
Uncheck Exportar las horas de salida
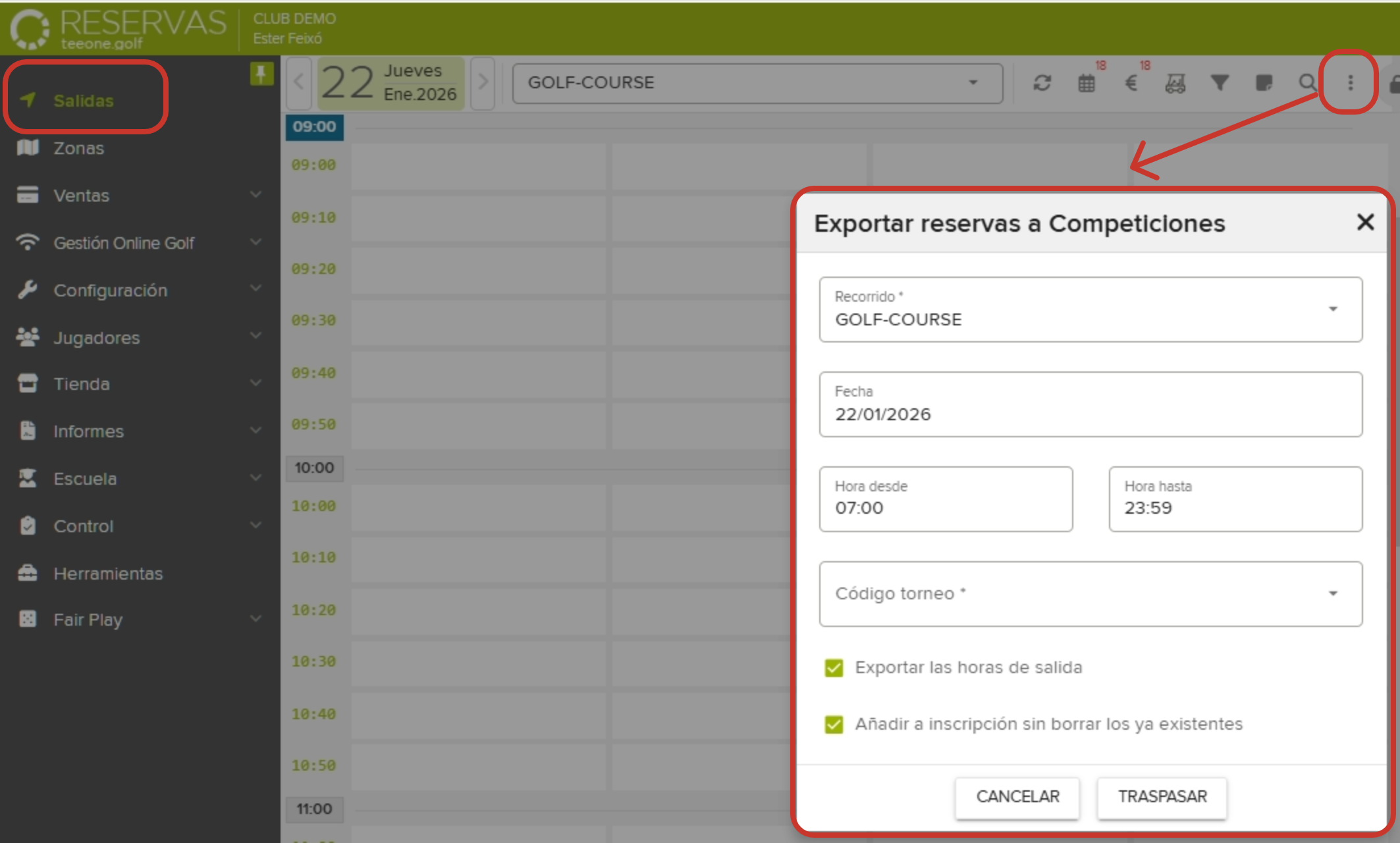point(834,668)
